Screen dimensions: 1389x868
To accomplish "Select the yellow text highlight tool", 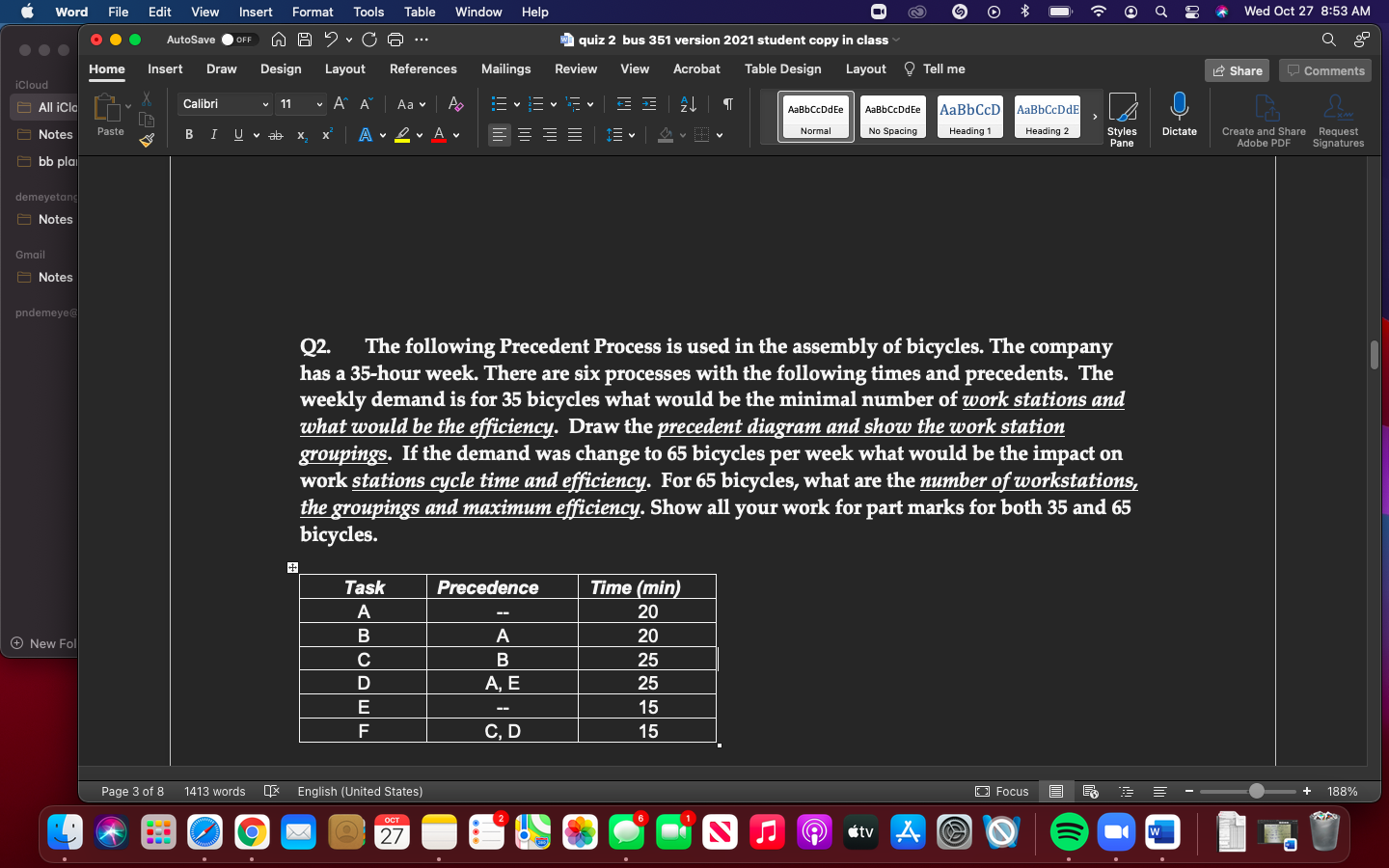I will tap(404, 135).
